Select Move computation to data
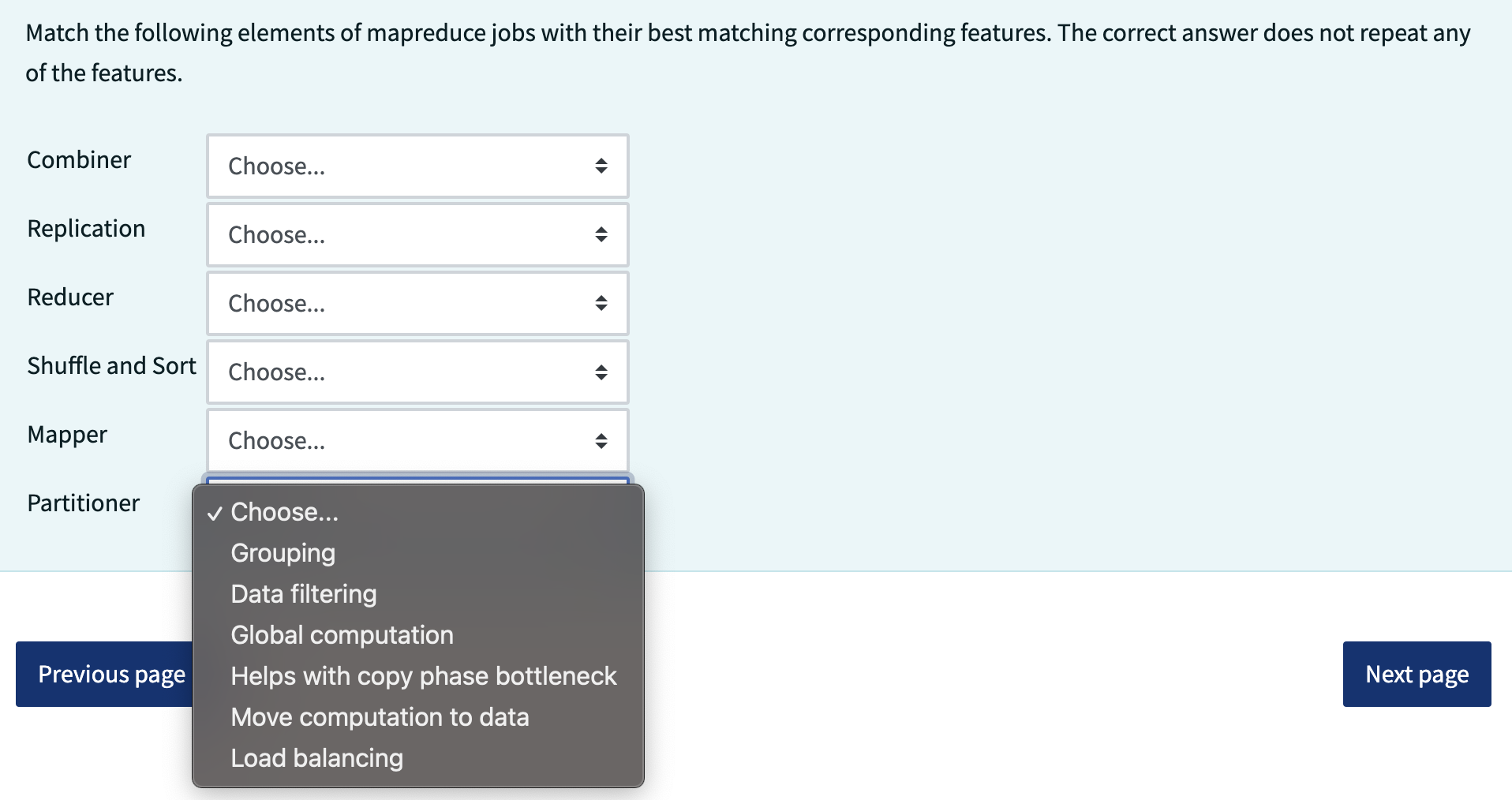This screenshot has width=1512, height=800. point(380,716)
